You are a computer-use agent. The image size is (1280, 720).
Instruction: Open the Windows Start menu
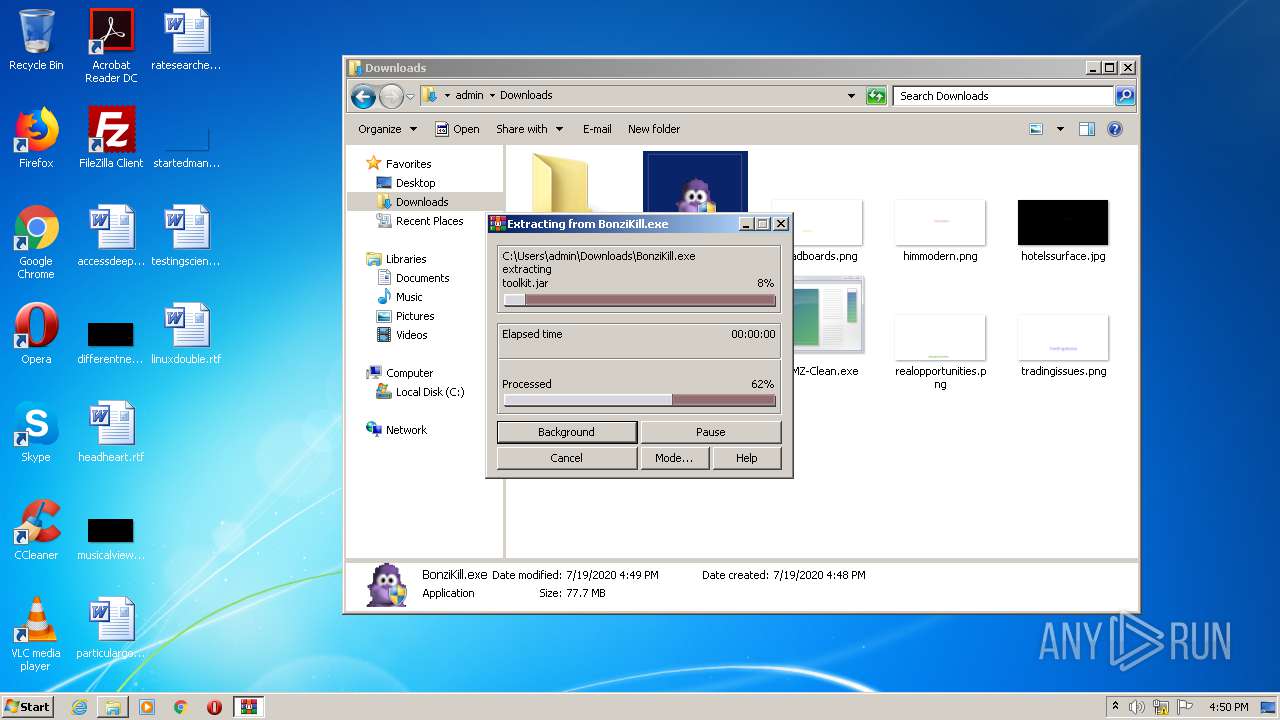28,707
